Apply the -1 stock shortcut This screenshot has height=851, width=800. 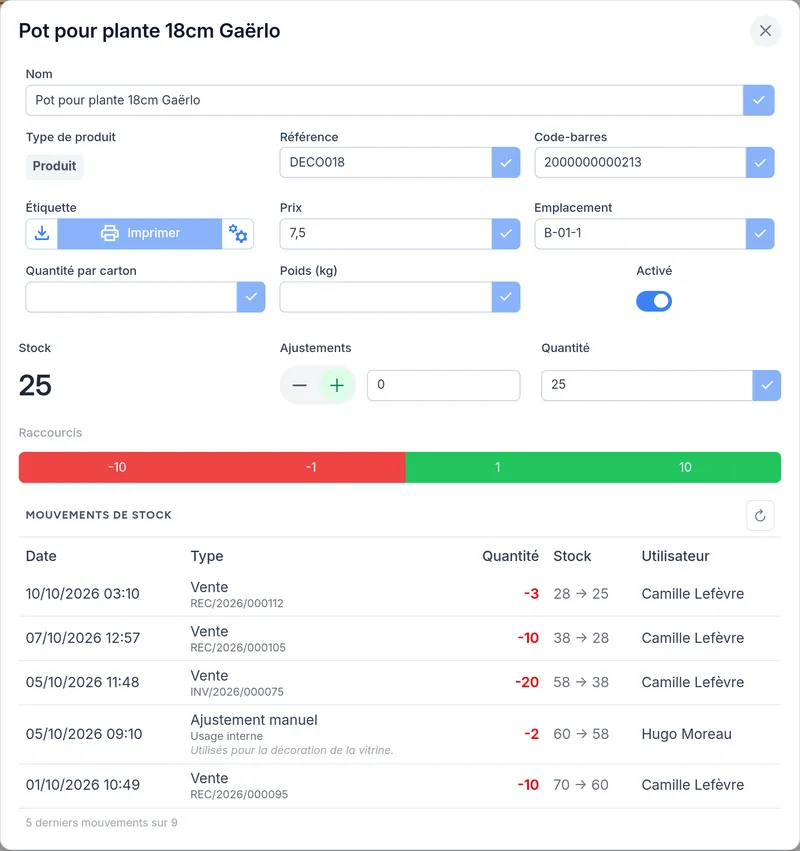[x=310, y=467]
